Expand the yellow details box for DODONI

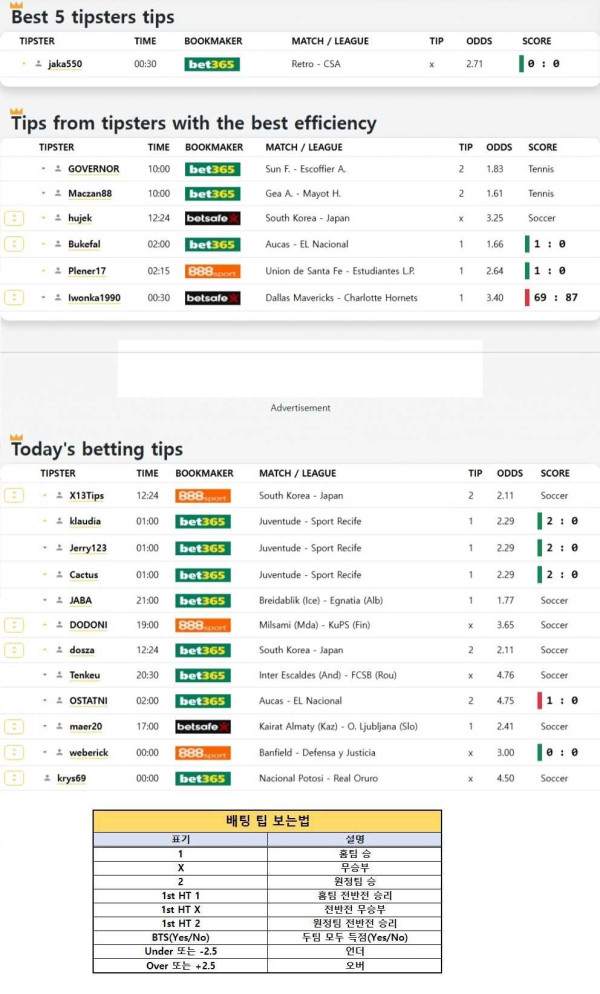(14, 624)
